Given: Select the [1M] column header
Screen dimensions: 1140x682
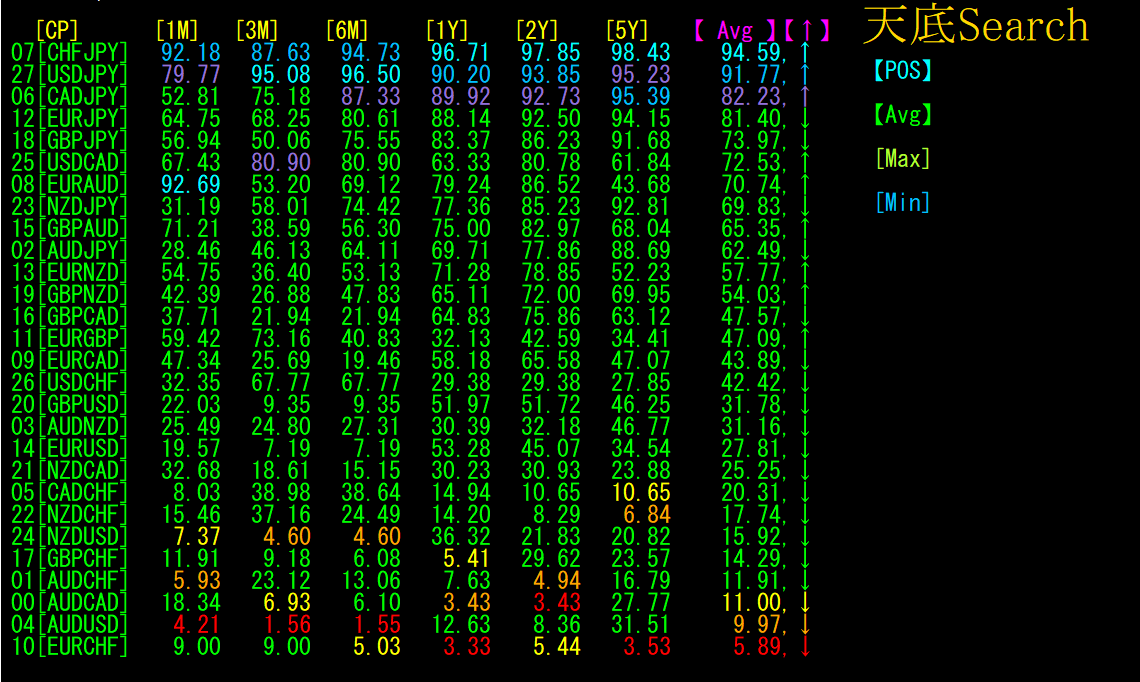Looking at the screenshot, I should 177,31.
